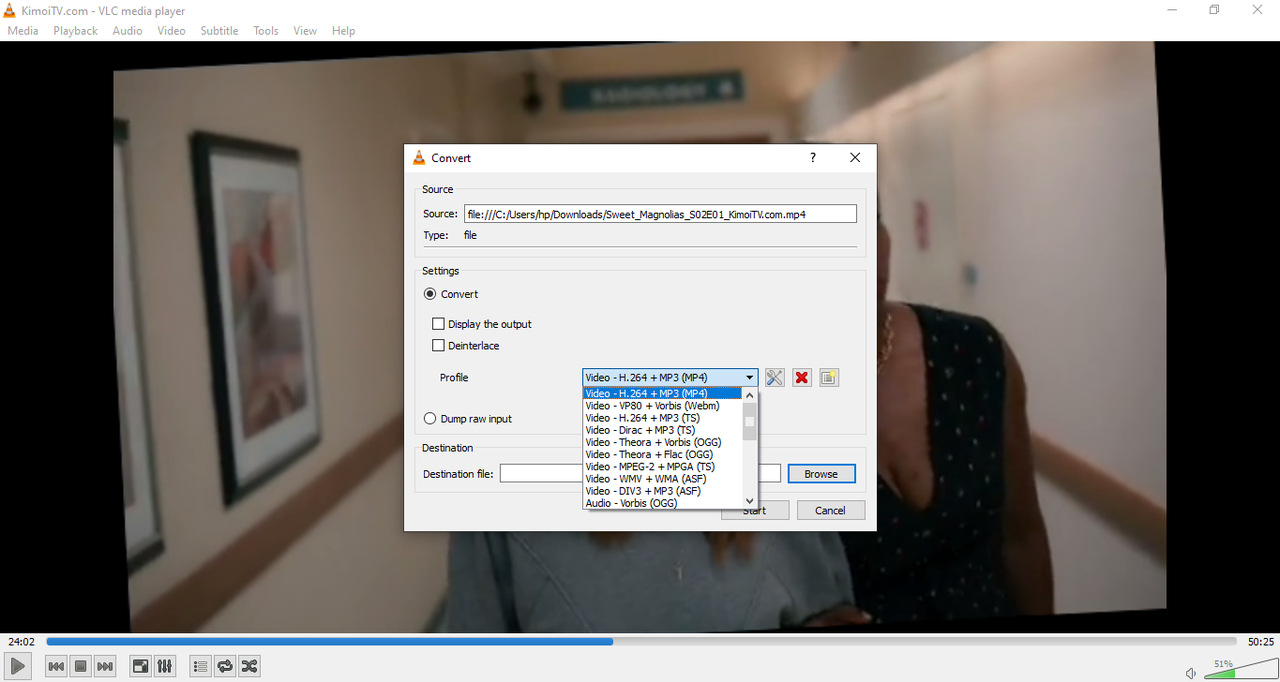1280x682 pixels.
Task: Click the VLC cone icon in title bar
Action: [10, 10]
